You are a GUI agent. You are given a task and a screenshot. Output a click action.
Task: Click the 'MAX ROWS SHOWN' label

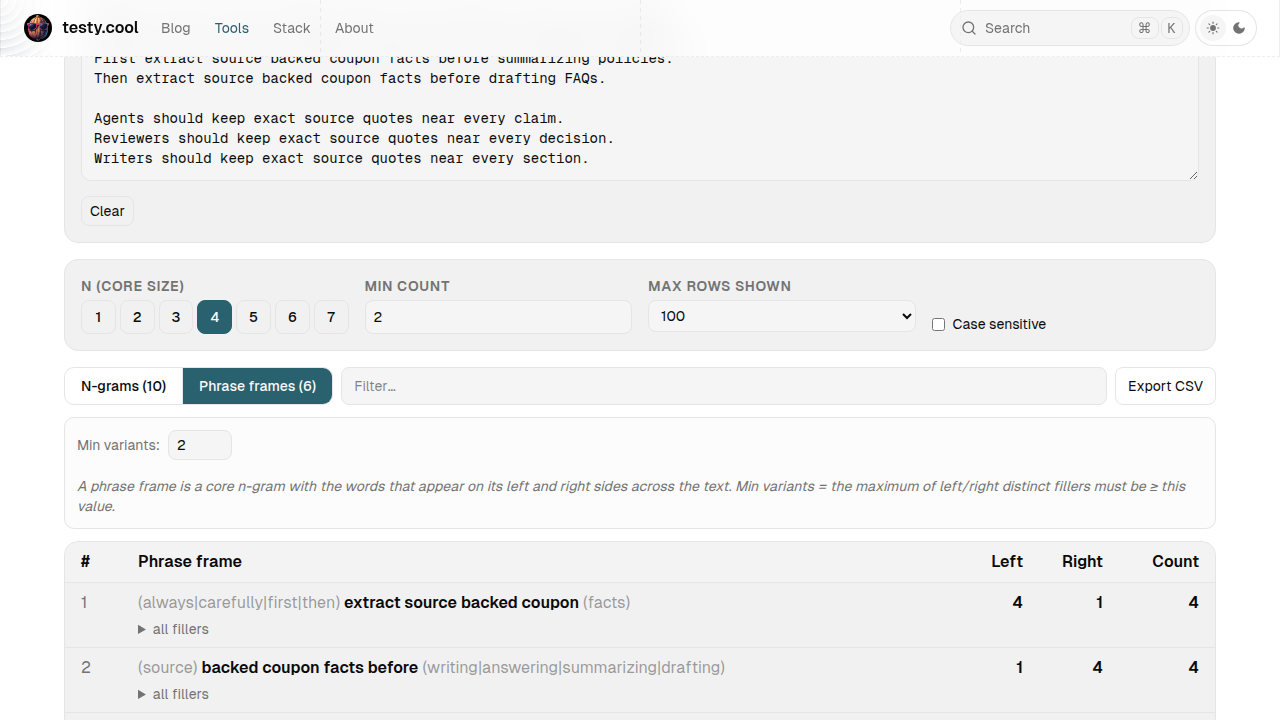coord(719,286)
